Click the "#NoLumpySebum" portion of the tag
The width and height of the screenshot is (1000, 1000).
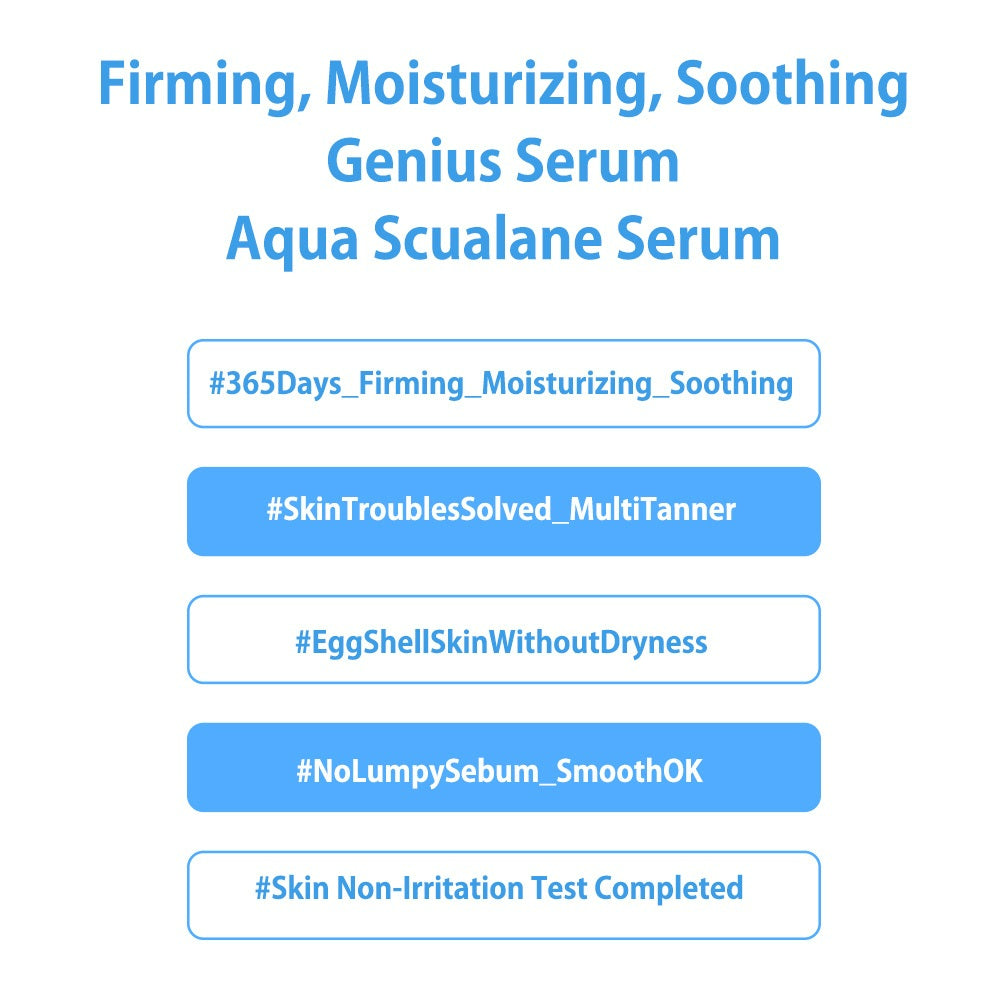[x=415, y=771]
